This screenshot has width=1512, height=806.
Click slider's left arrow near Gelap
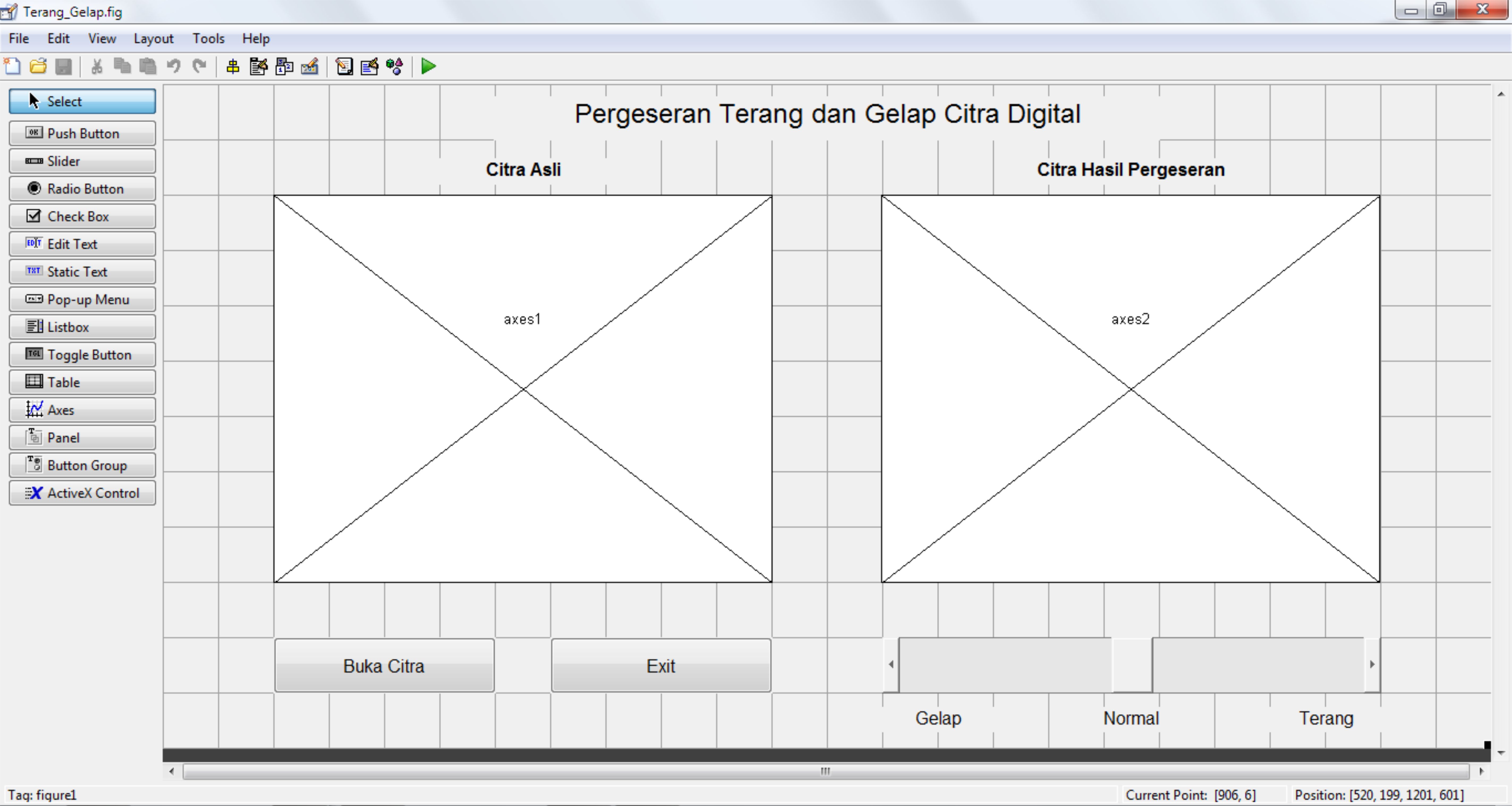(891, 664)
